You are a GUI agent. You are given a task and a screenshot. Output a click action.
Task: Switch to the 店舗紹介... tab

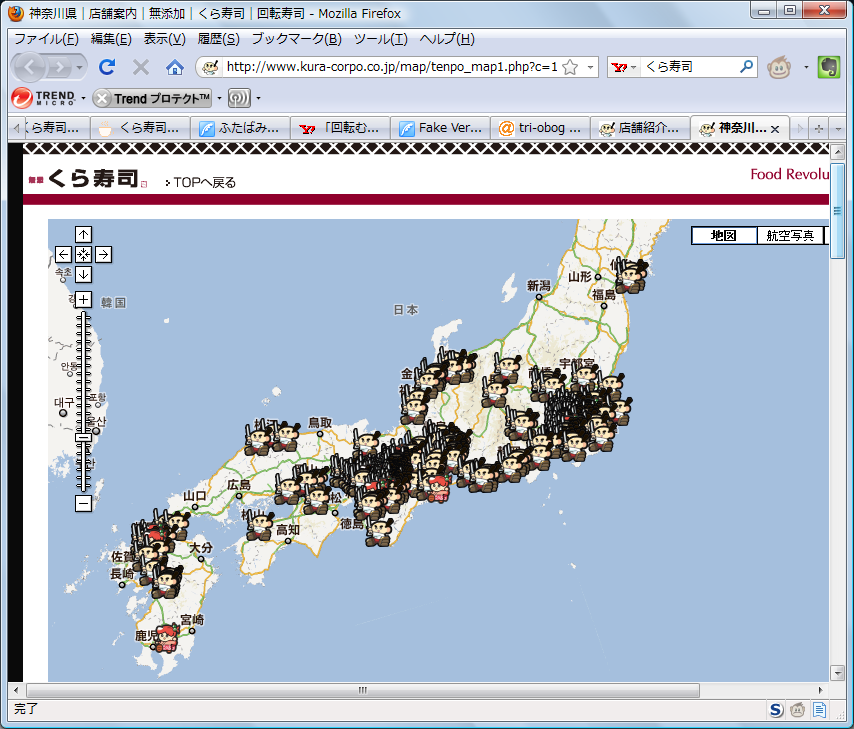[640, 128]
